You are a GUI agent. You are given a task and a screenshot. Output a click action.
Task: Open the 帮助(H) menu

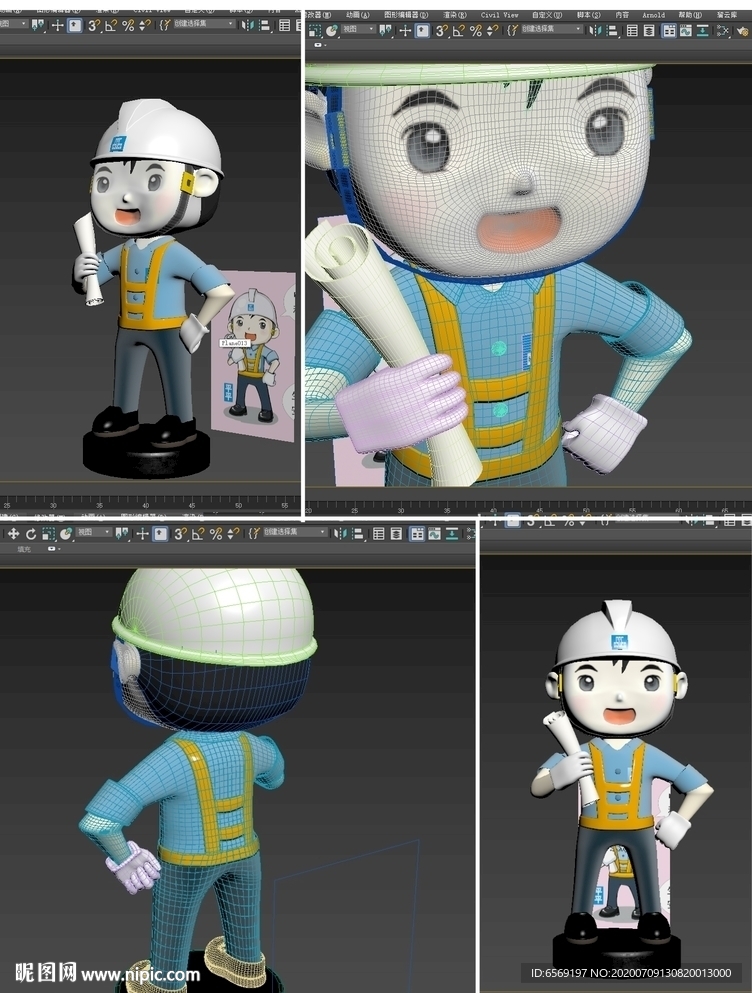[x=690, y=15]
